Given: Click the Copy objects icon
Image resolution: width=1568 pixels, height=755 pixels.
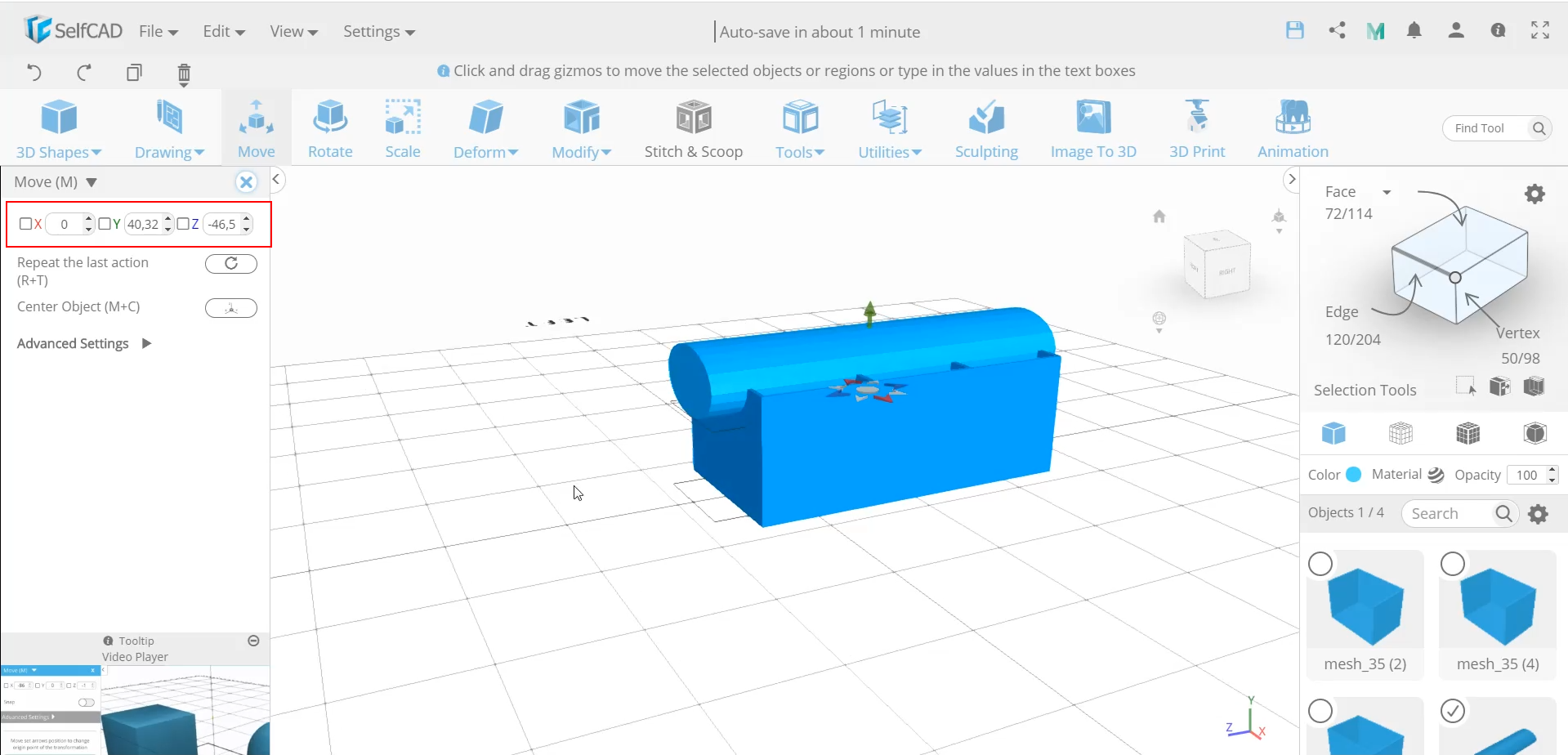Looking at the screenshot, I should tap(134, 73).
